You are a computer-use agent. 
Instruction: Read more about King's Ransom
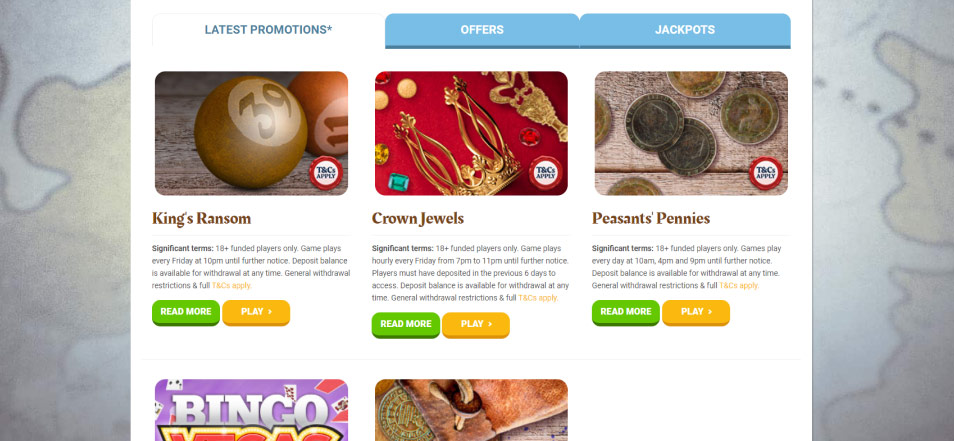click(x=186, y=312)
